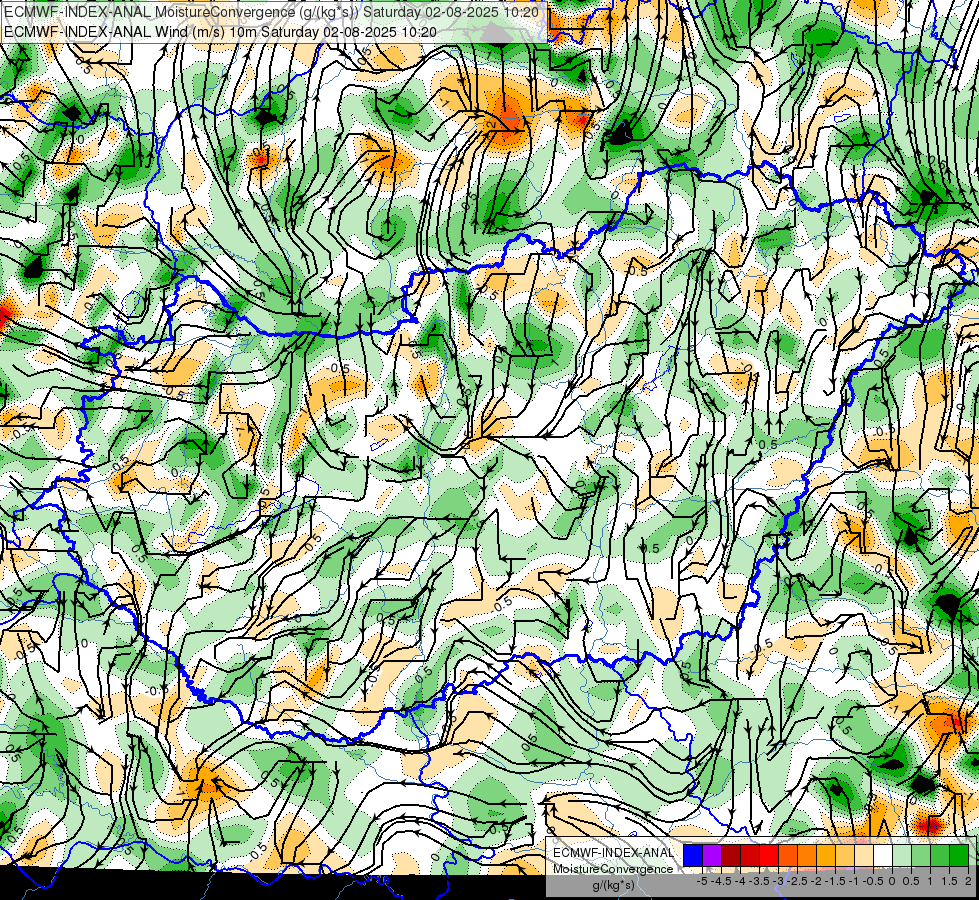Click the legend tick value -5
979x900 pixels.
point(702,881)
